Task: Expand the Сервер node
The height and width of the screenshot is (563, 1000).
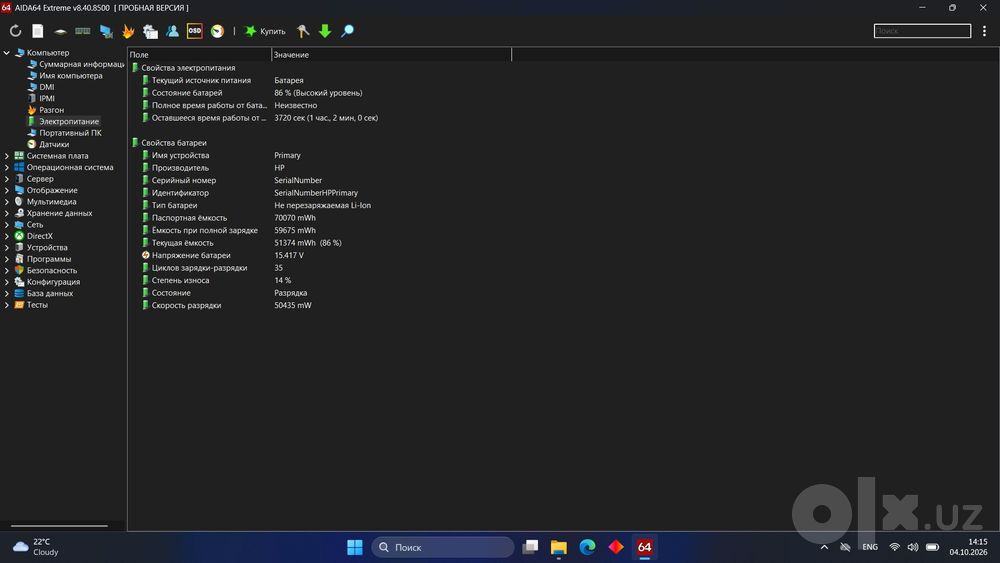Action: coord(7,179)
